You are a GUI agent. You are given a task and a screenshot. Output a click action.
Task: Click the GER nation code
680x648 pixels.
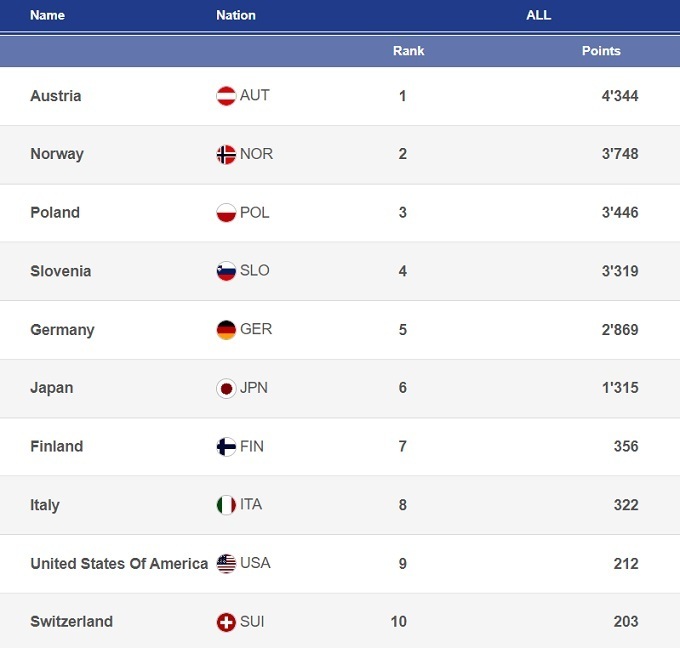[256, 329]
